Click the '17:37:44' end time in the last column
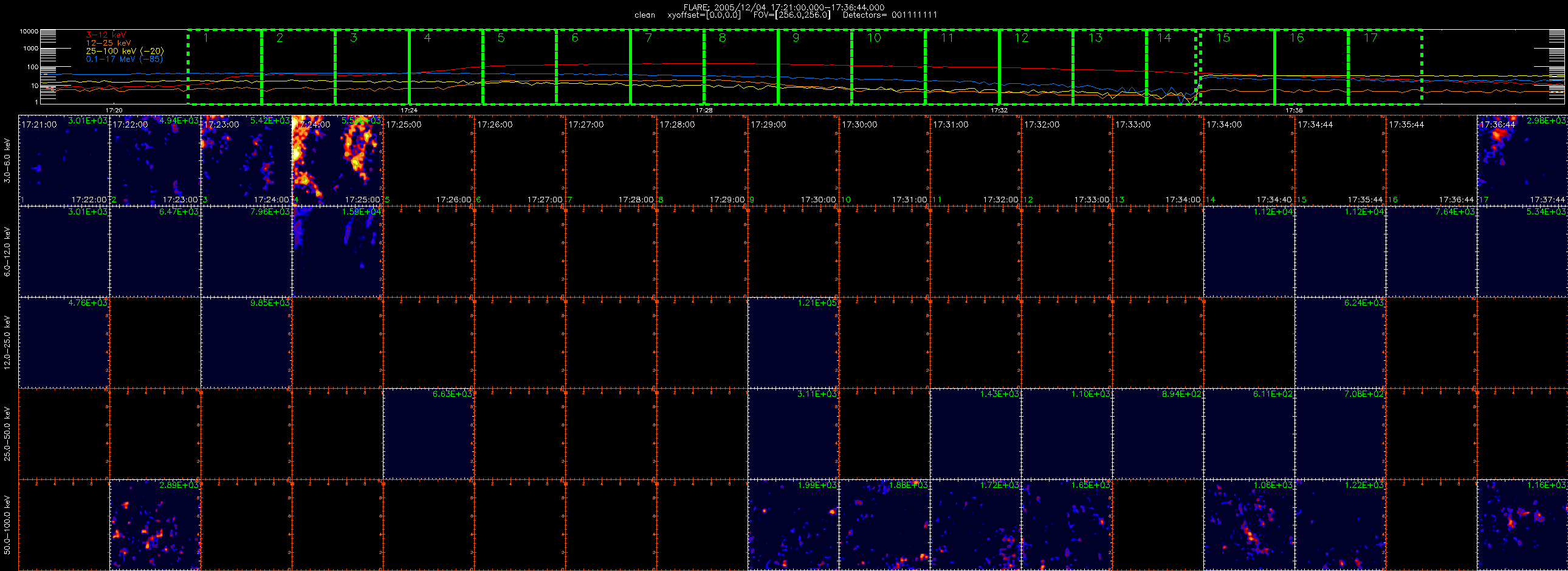This screenshot has width=1568, height=571. coord(1548,199)
